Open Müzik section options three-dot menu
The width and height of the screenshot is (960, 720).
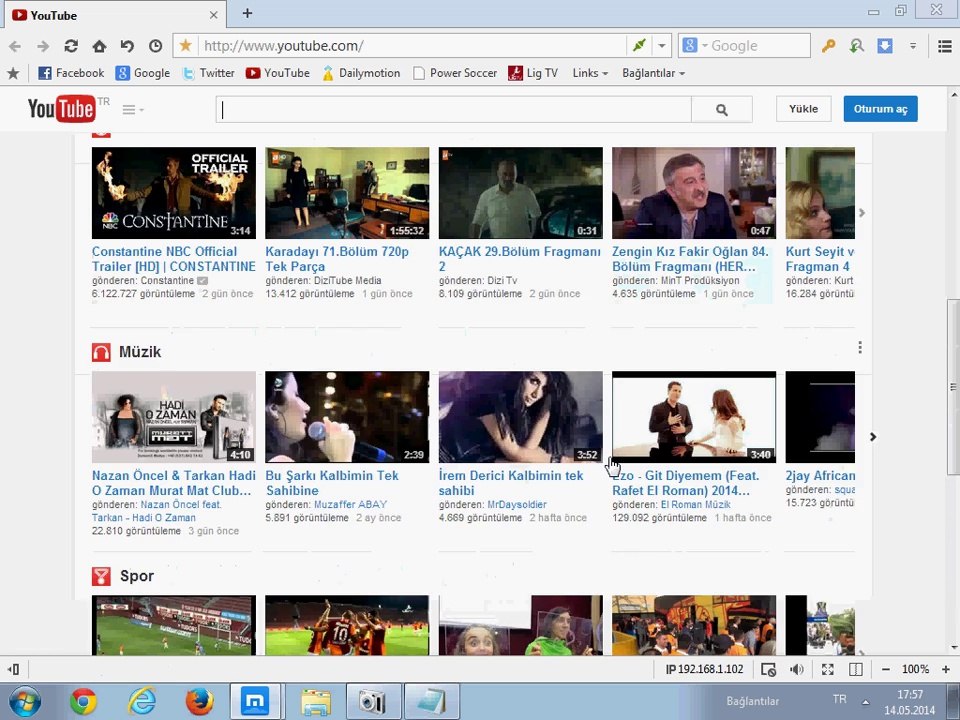point(860,348)
